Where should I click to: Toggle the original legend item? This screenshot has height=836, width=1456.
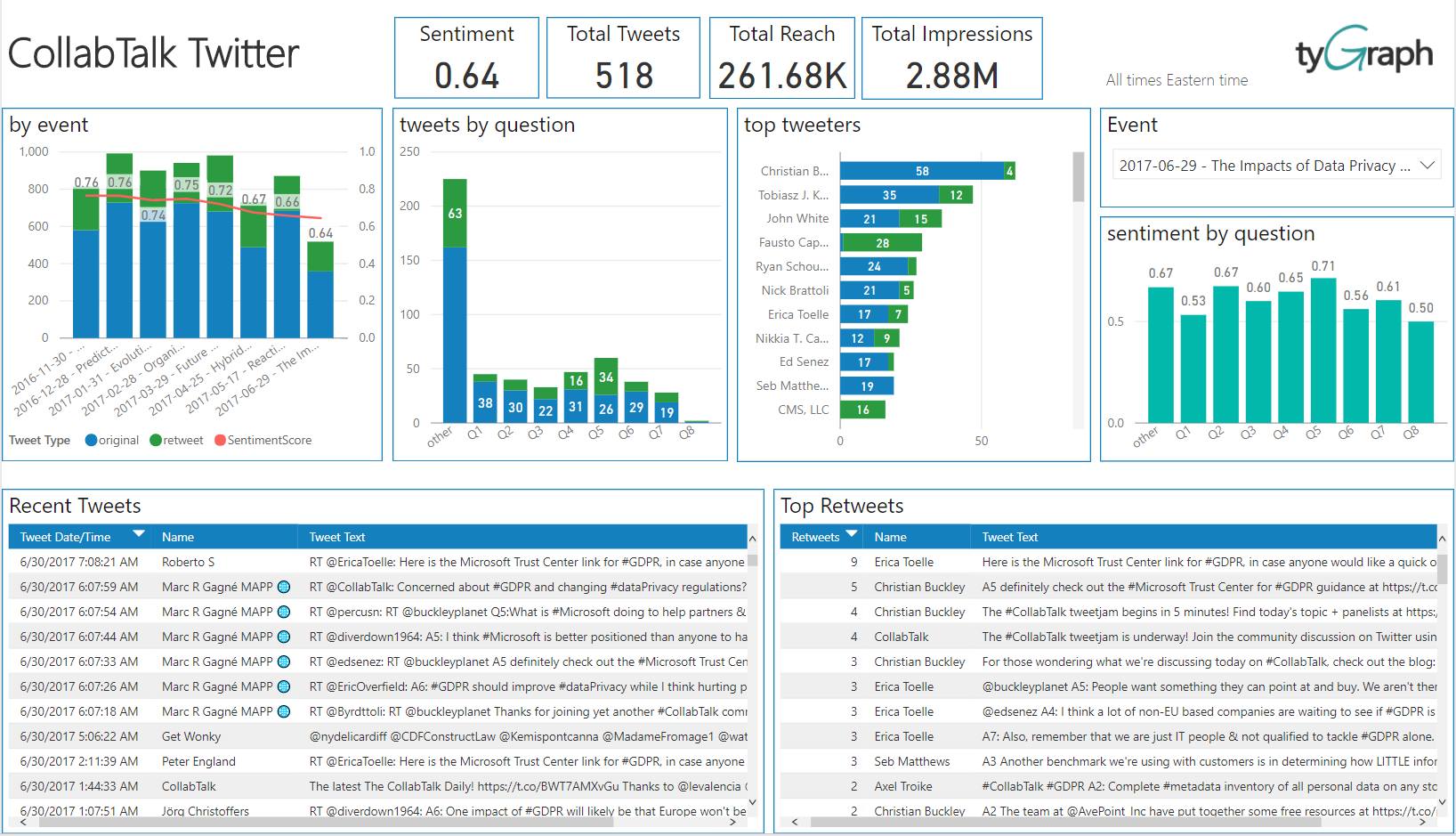tap(112, 440)
